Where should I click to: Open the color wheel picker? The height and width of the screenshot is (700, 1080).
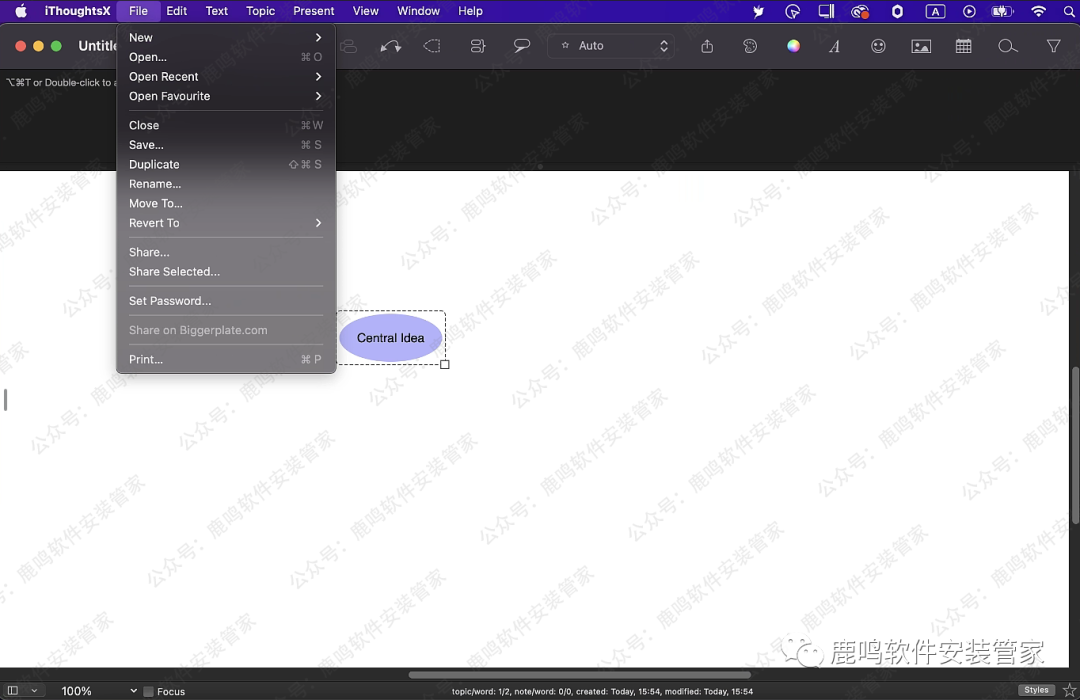click(x=793, y=46)
